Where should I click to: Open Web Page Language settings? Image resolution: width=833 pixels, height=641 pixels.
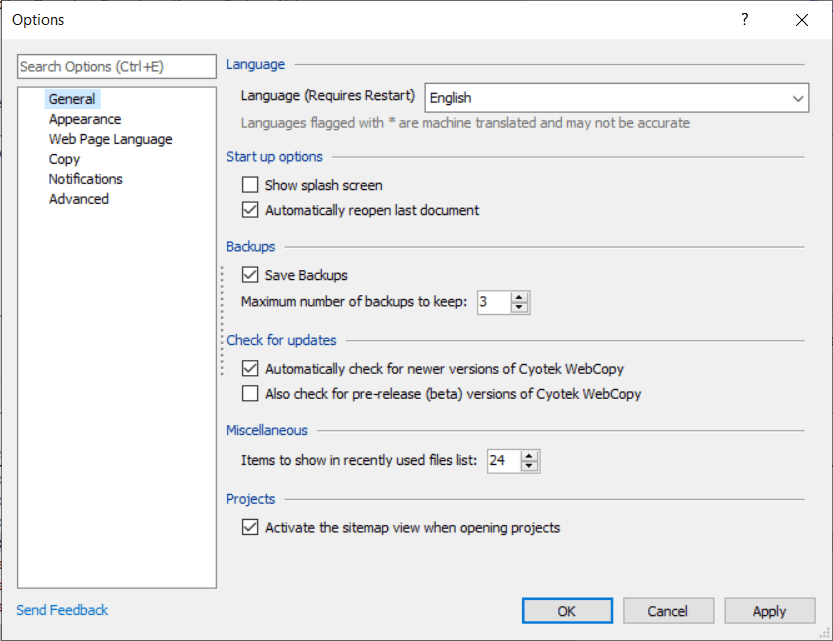tap(110, 139)
